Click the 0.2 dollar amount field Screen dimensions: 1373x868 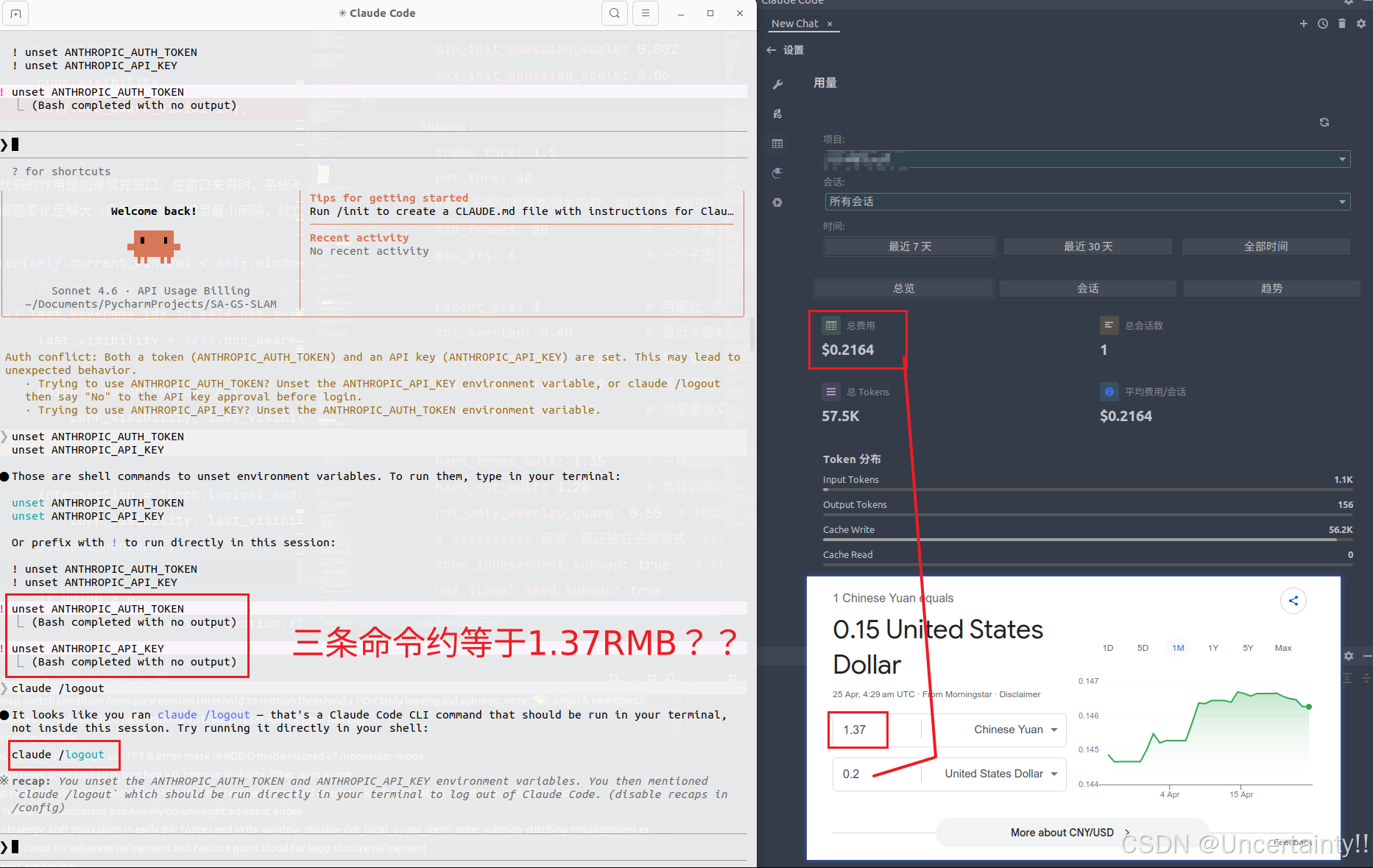[x=875, y=774]
